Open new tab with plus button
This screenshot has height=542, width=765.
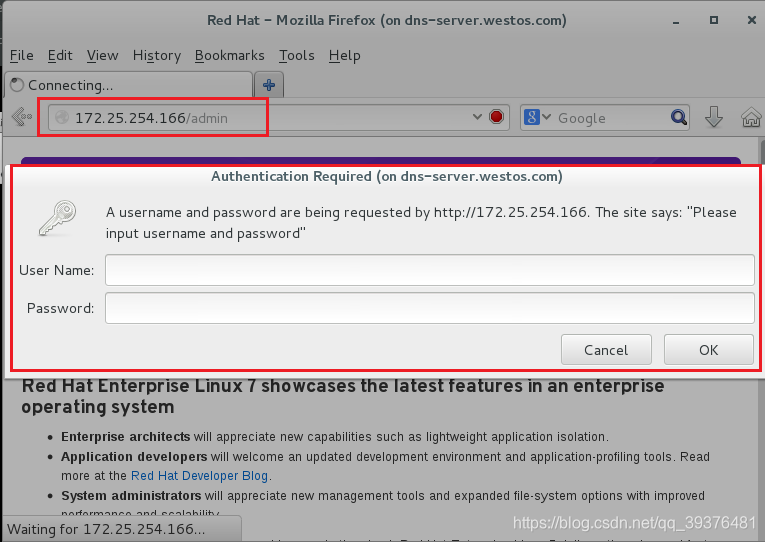tap(269, 85)
